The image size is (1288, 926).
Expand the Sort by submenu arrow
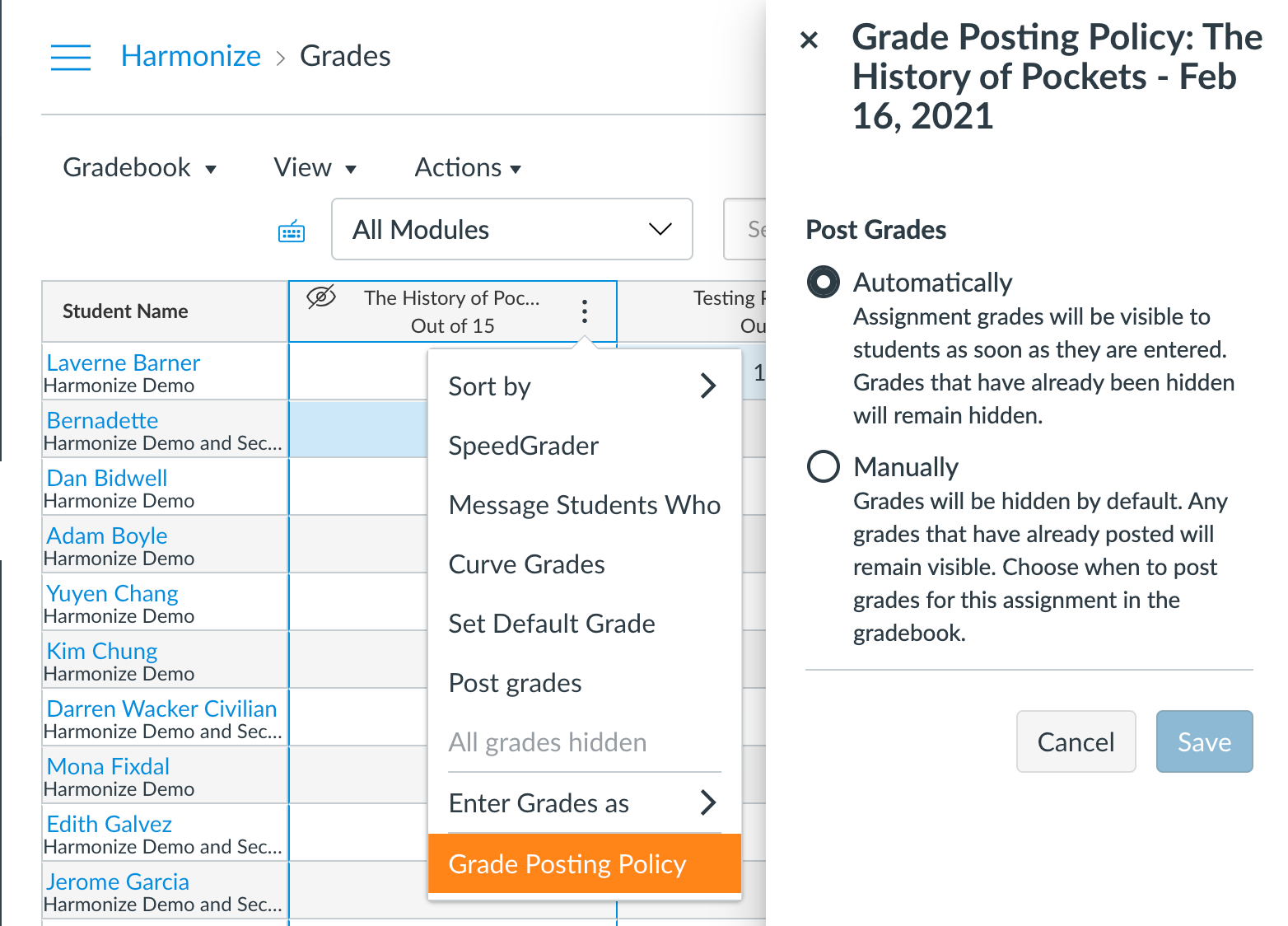click(x=707, y=386)
